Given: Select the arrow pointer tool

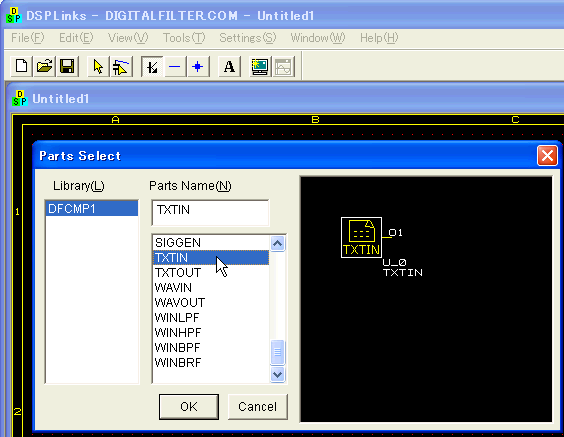Looking at the screenshot, I should click(x=98, y=67).
